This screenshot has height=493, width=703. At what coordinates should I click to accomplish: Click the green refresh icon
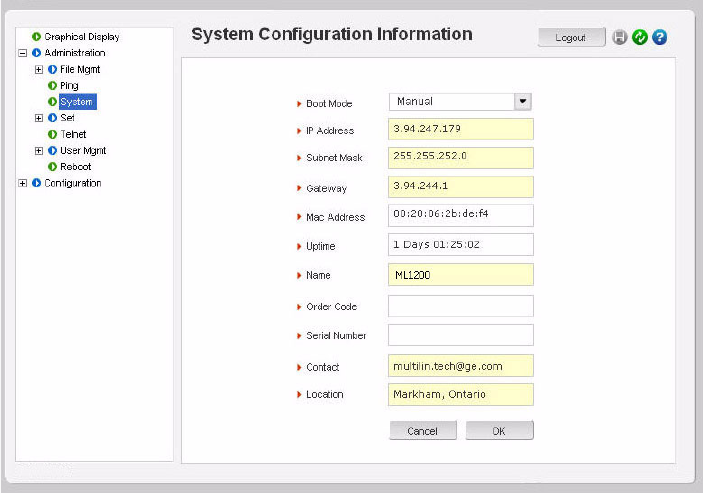click(x=640, y=37)
